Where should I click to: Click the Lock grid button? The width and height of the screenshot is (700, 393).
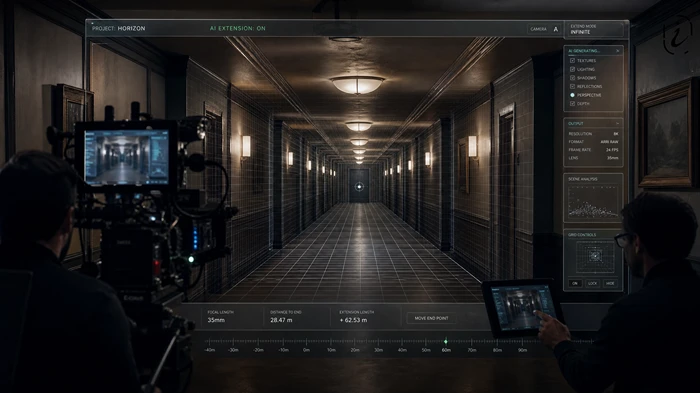592,283
